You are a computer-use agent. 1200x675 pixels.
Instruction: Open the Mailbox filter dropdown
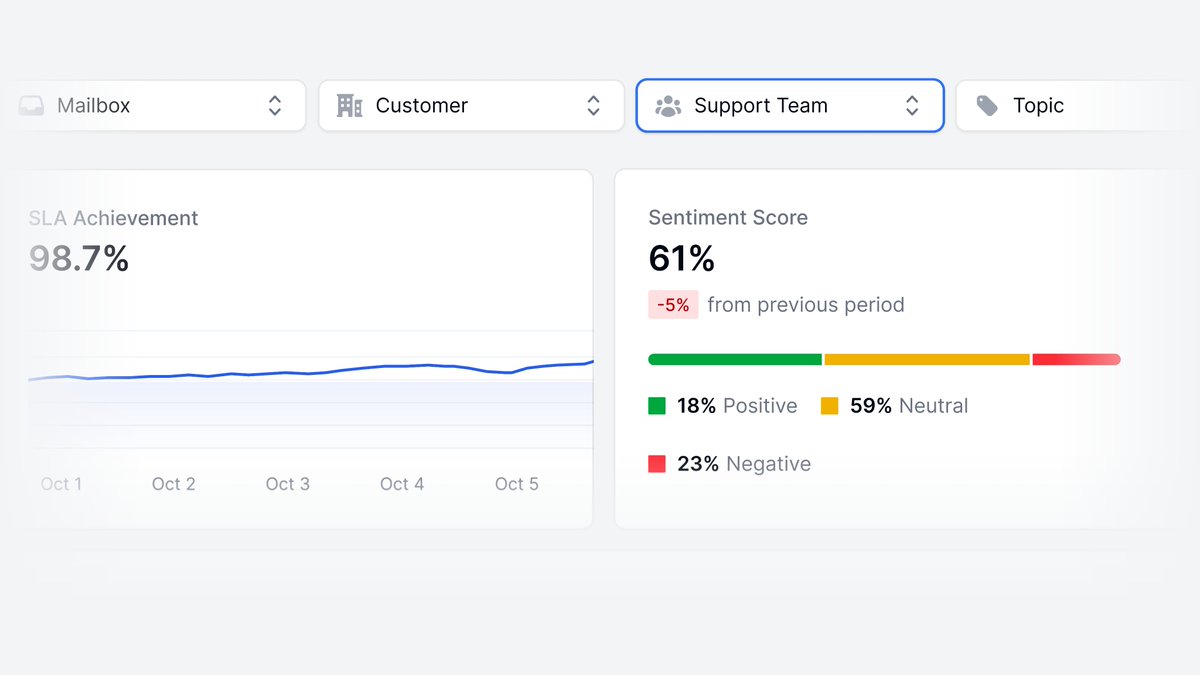coord(153,106)
